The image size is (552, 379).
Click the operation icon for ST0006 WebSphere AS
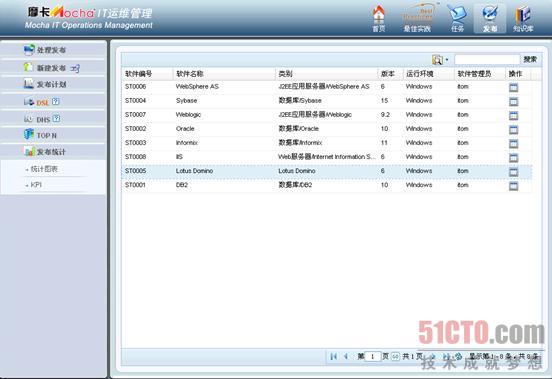click(514, 87)
